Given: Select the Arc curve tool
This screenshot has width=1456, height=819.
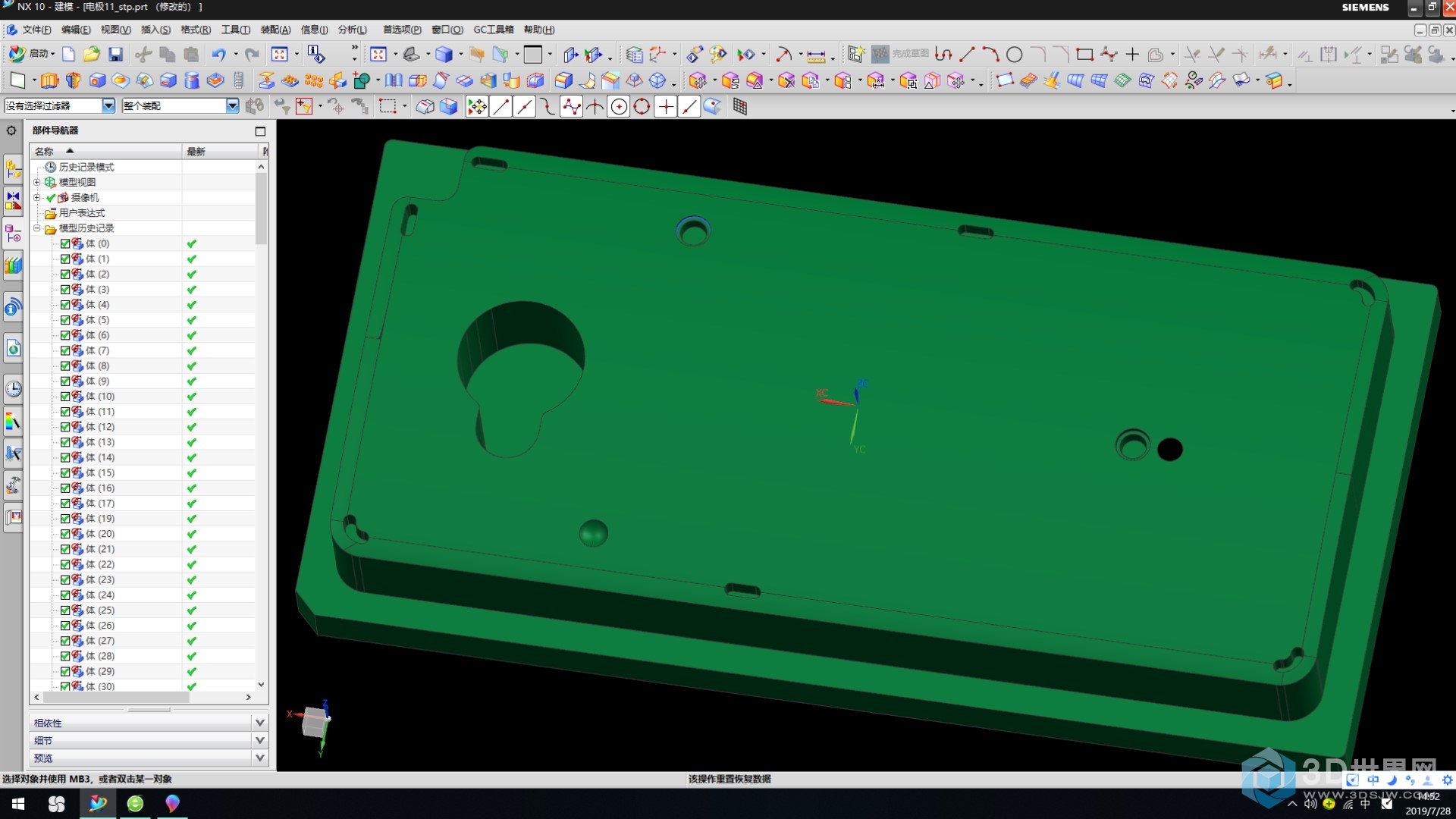Looking at the screenshot, I should pyautogui.click(x=990, y=54).
